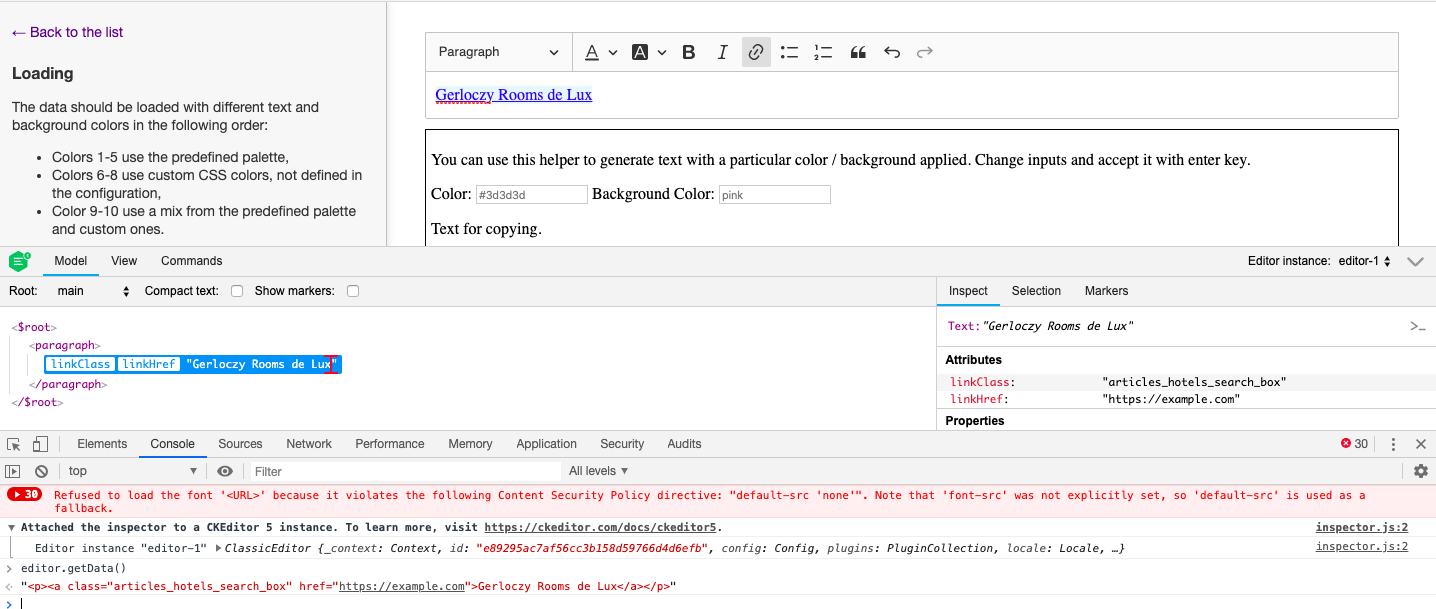The height and width of the screenshot is (609, 1436).
Task: Click the Background Color input field
Action: point(774,195)
